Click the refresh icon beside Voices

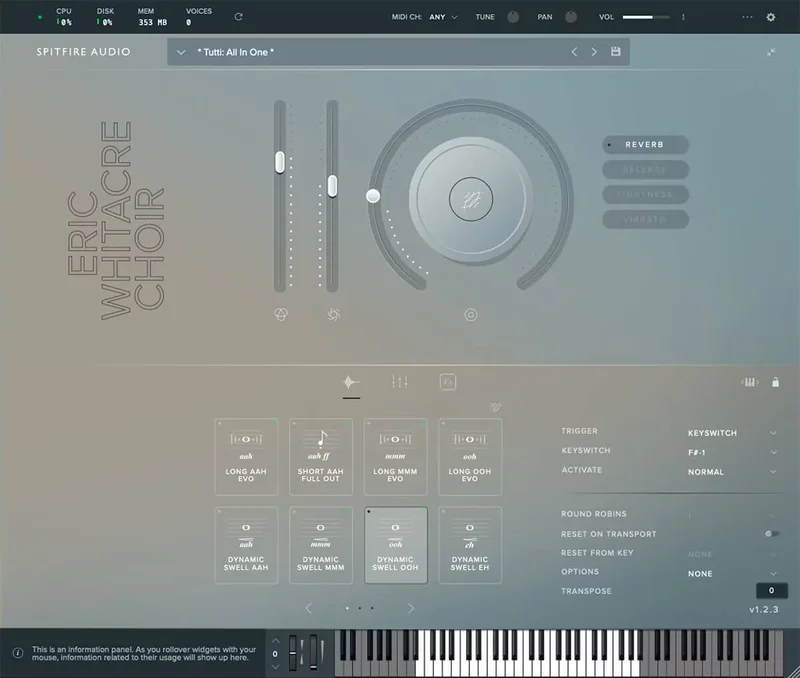click(238, 17)
